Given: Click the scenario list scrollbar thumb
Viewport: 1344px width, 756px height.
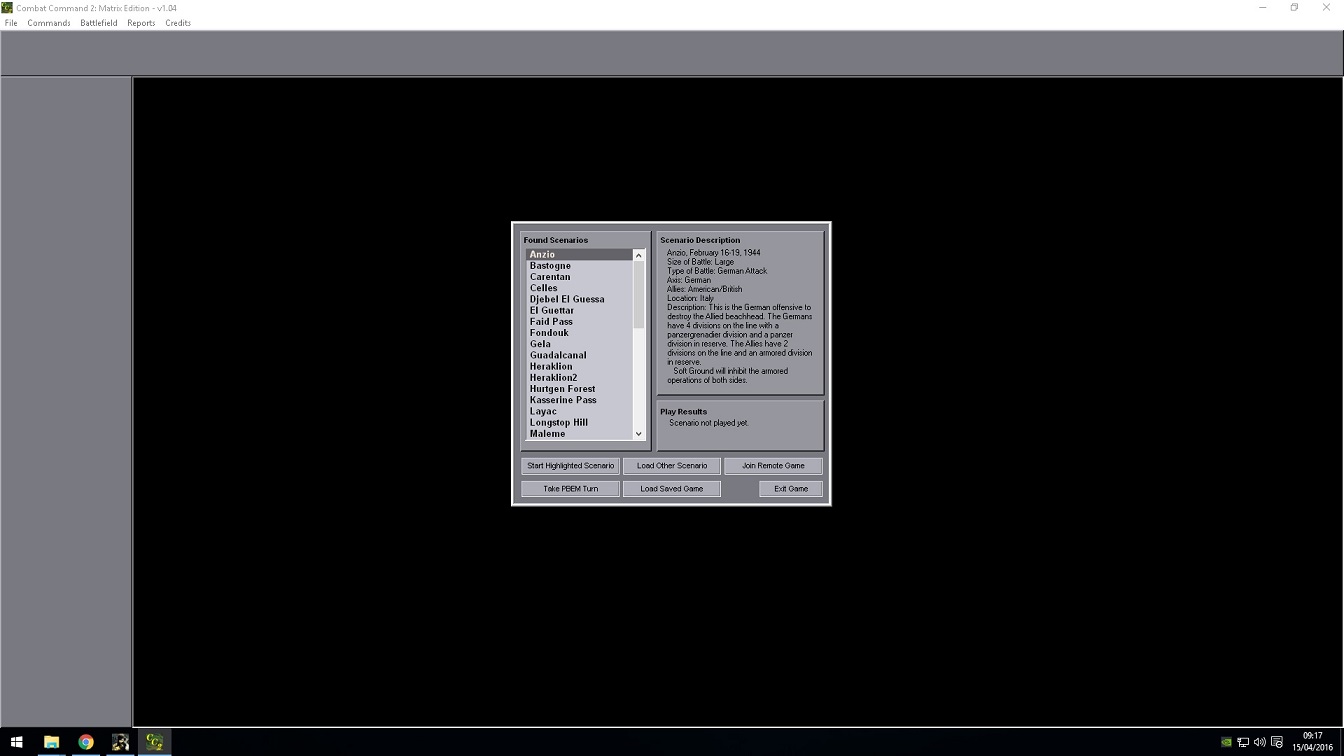Looking at the screenshot, I should [x=639, y=295].
